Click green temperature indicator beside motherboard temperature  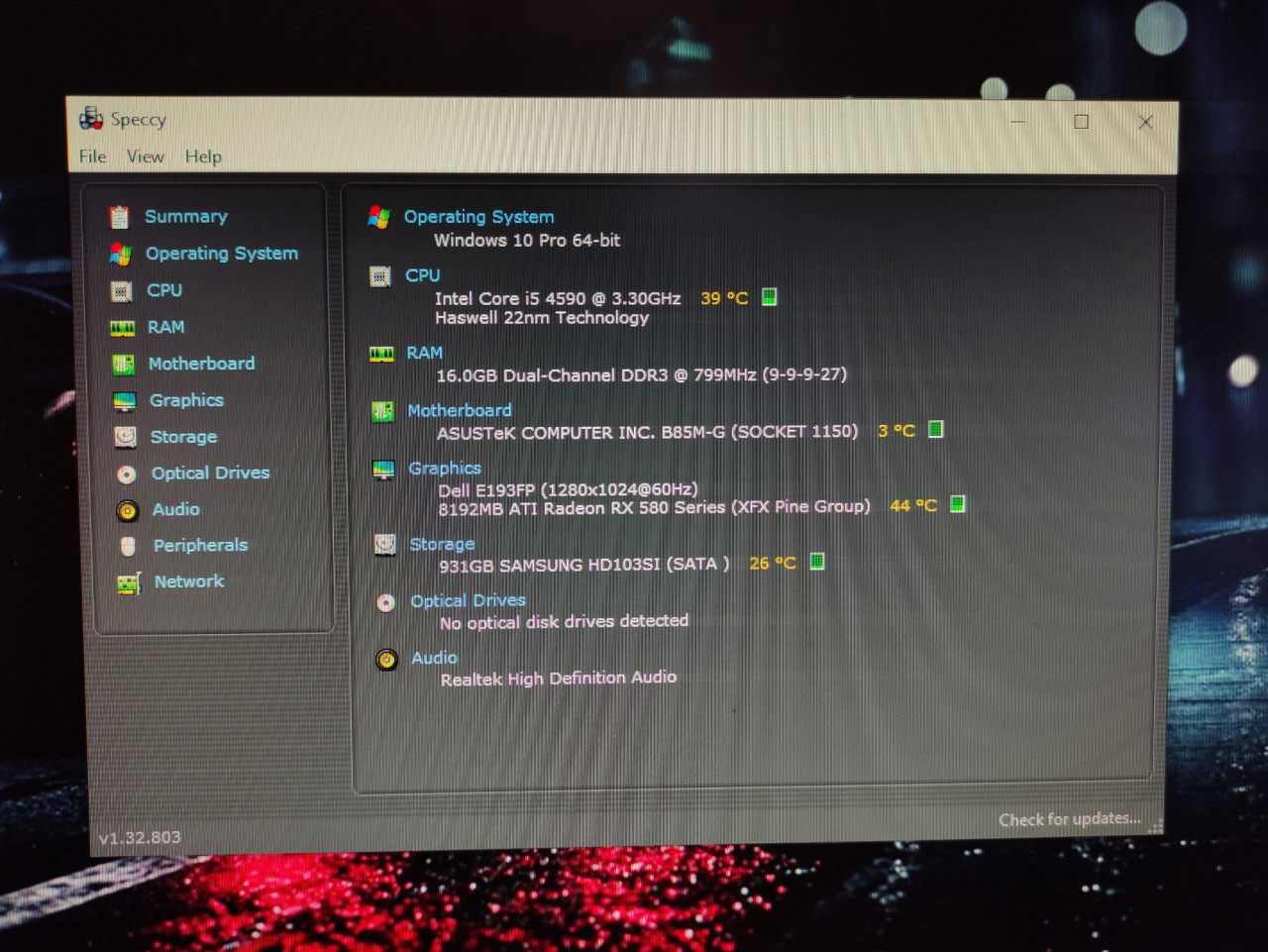(936, 430)
